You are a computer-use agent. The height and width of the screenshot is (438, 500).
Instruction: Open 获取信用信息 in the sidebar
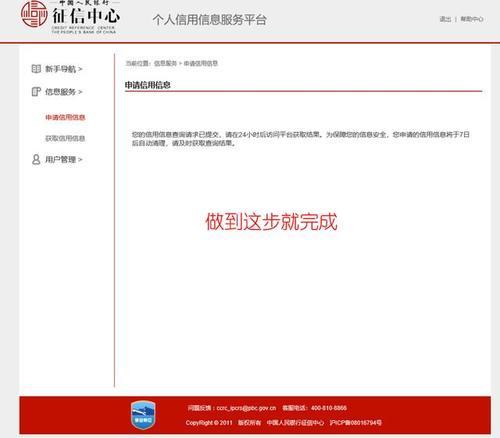point(65,138)
